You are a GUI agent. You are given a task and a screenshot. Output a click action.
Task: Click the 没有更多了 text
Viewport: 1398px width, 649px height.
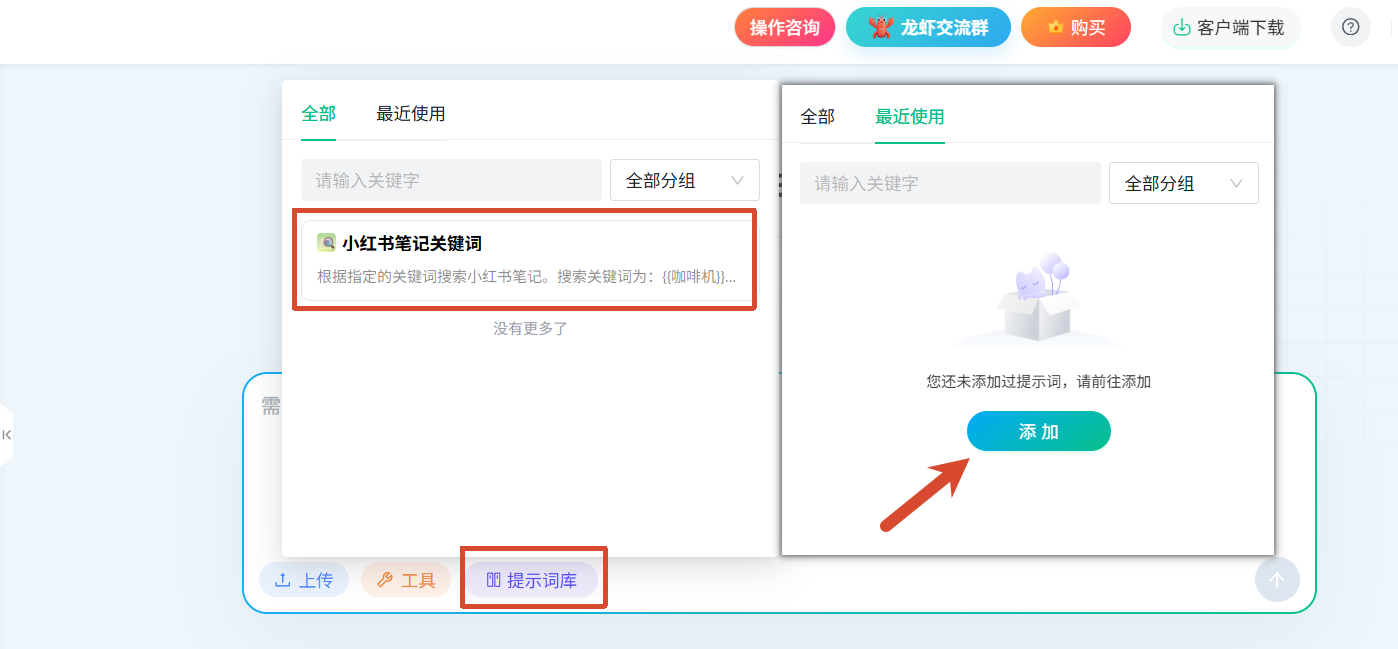coord(530,328)
